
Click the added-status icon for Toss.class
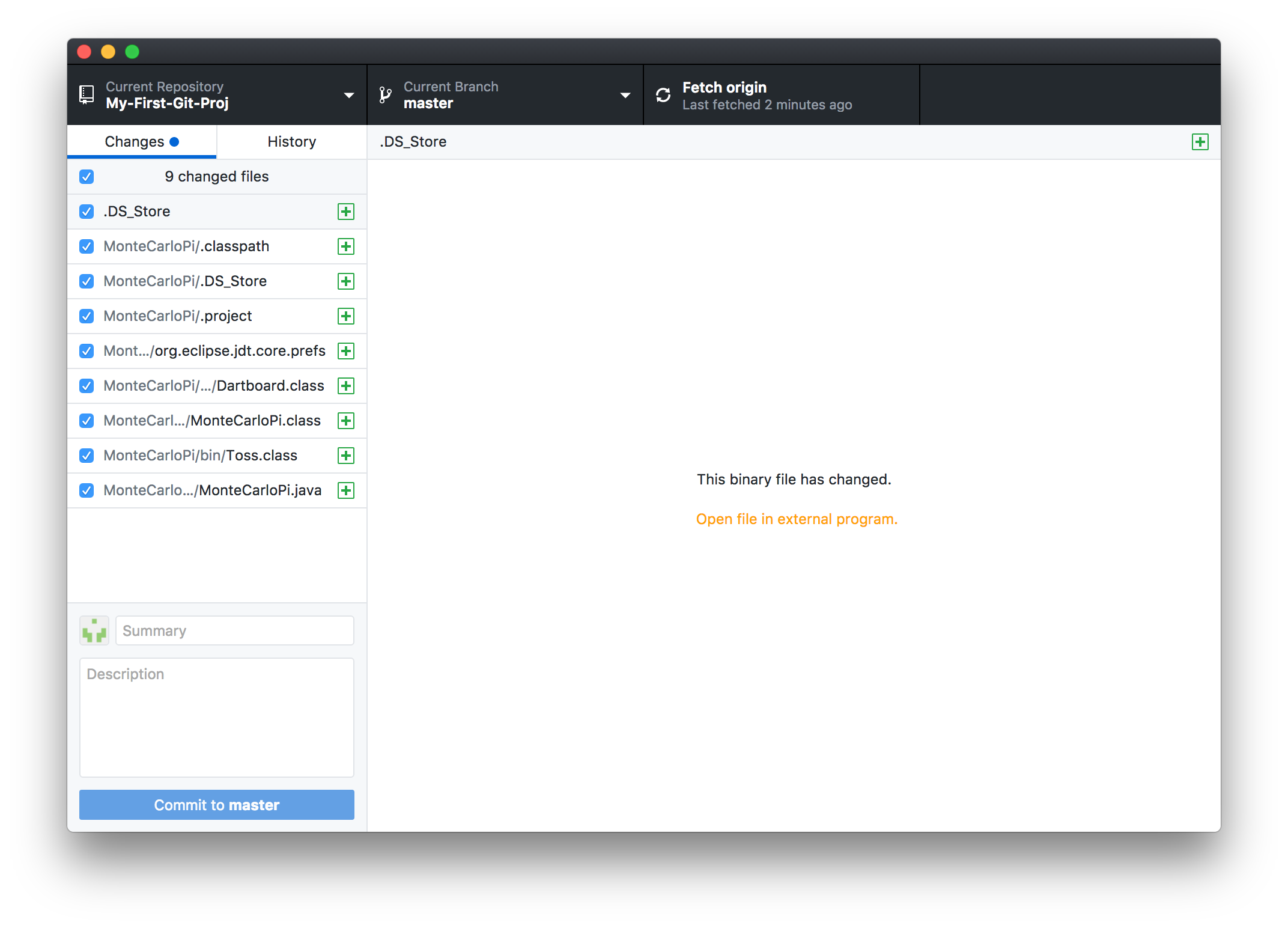coord(346,456)
